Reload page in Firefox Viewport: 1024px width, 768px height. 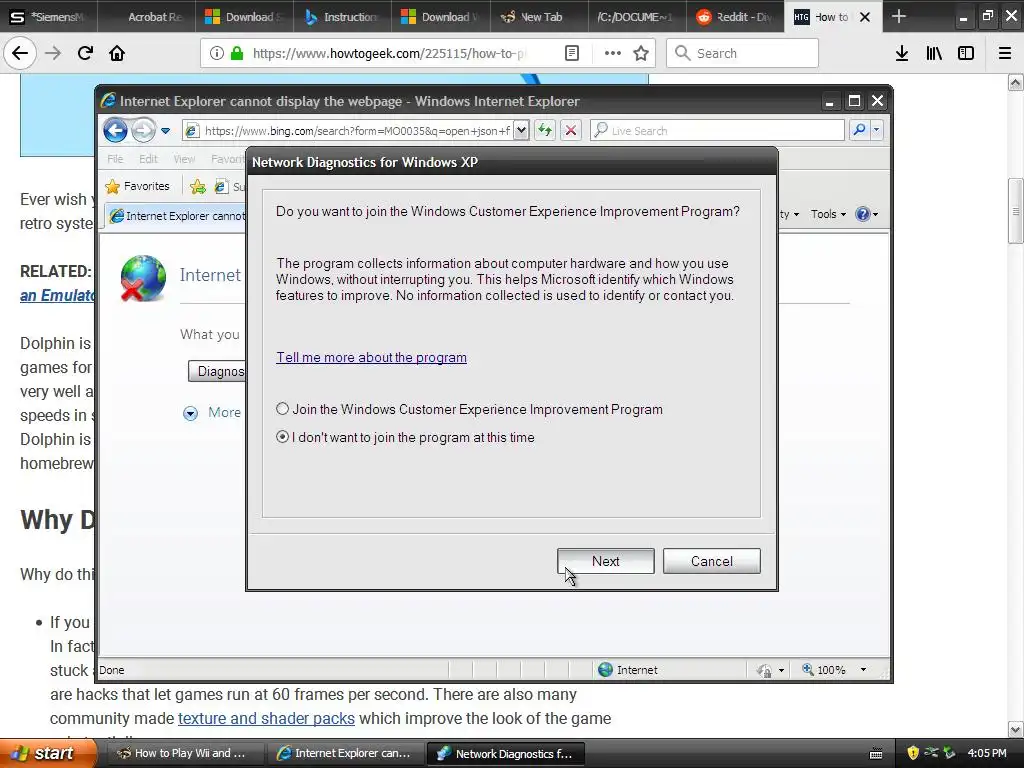tap(85, 54)
